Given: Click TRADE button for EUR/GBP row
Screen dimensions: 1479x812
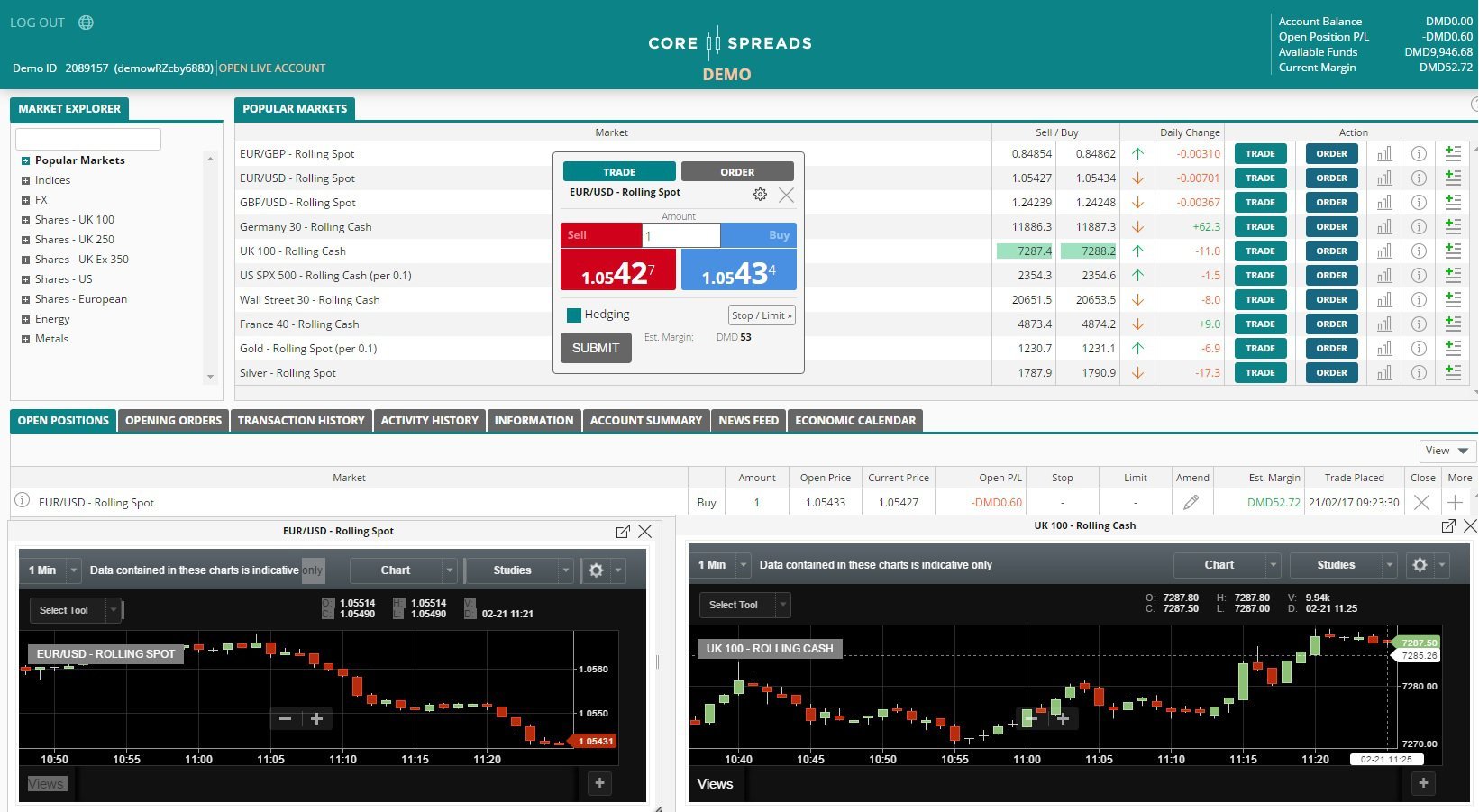Looking at the screenshot, I should (x=1260, y=154).
